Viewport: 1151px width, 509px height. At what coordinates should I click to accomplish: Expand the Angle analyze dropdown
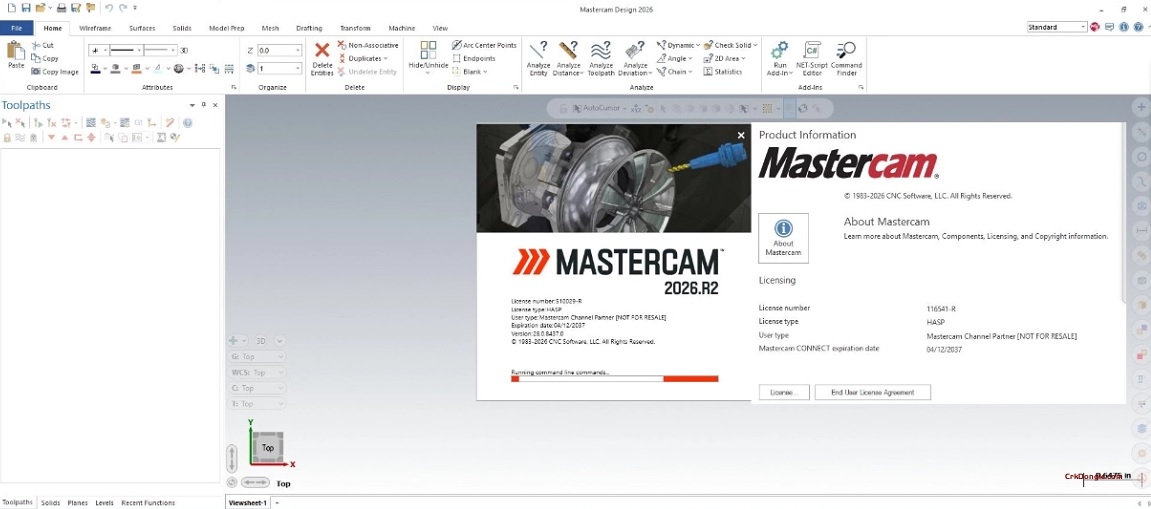click(691, 58)
